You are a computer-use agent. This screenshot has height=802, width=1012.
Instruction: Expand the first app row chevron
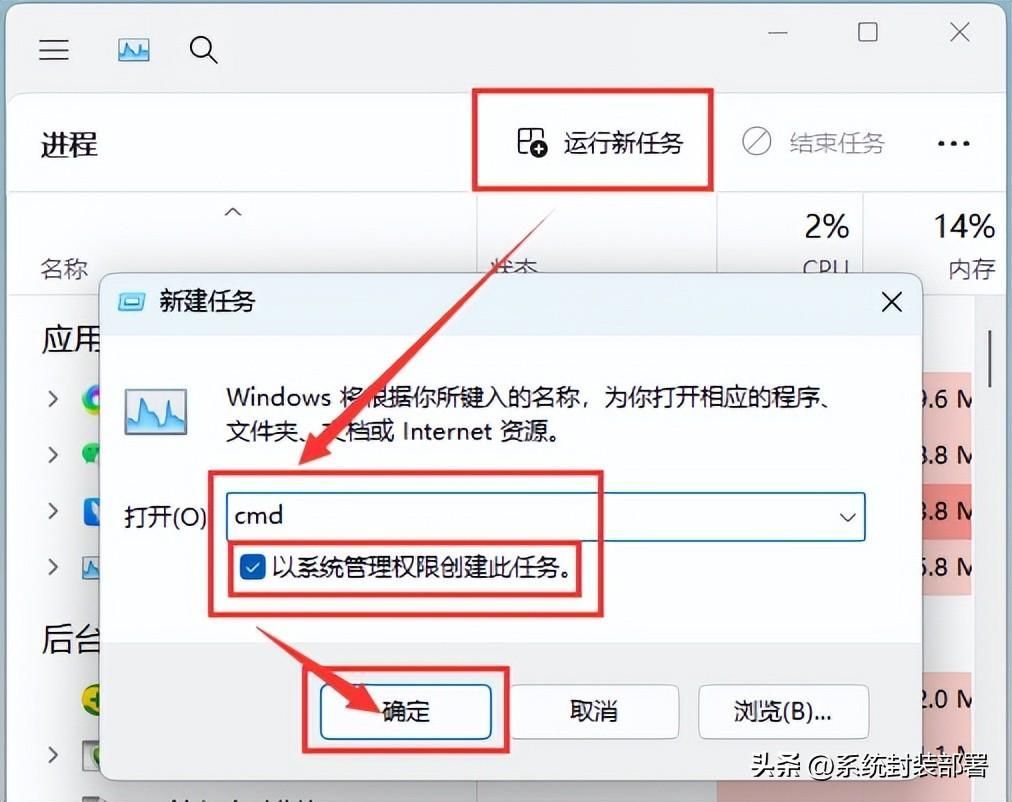53,399
